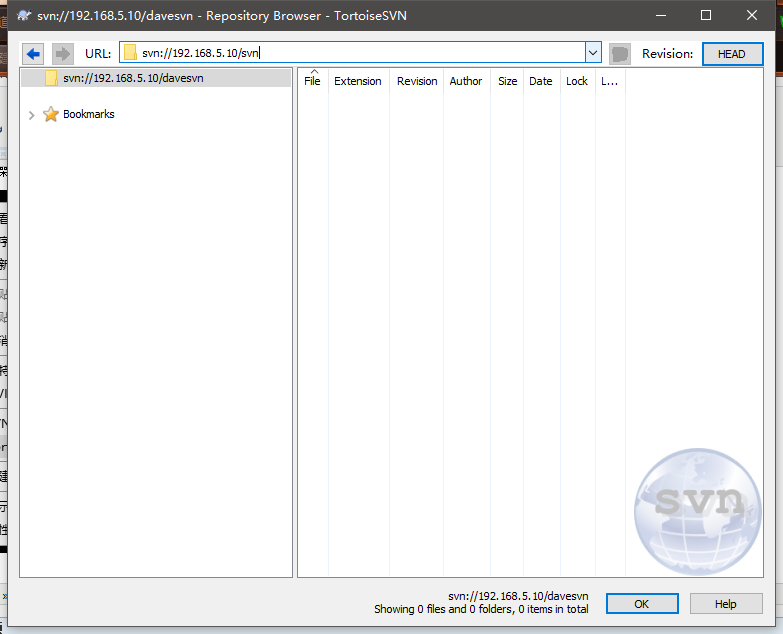Sort by Author column header
Image resolution: width=783 pixels, height=634 pixels.
pos(466,81)
